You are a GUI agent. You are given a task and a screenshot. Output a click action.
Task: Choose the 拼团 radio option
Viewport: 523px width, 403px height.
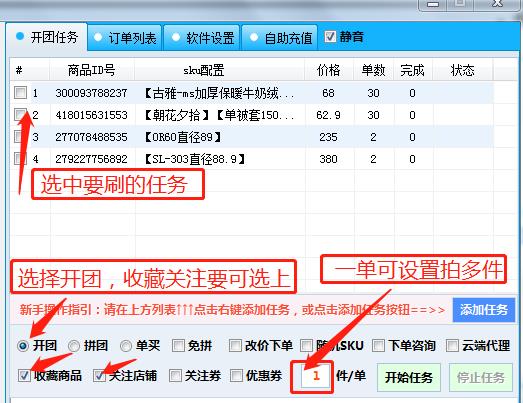click(x=74, y=346)
